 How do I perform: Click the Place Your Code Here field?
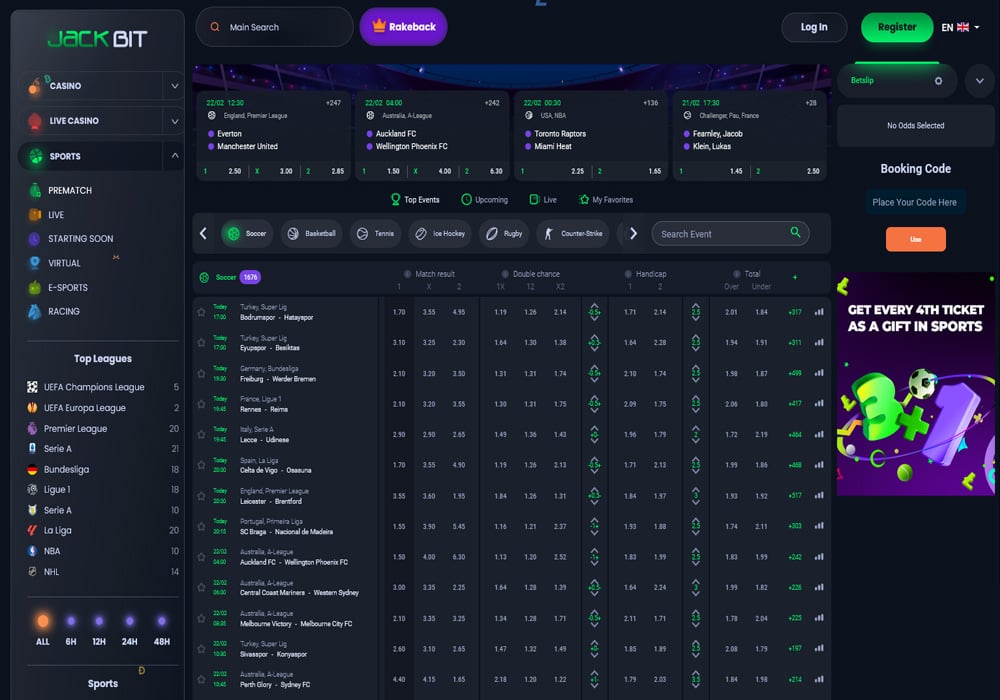coord(914,202)
